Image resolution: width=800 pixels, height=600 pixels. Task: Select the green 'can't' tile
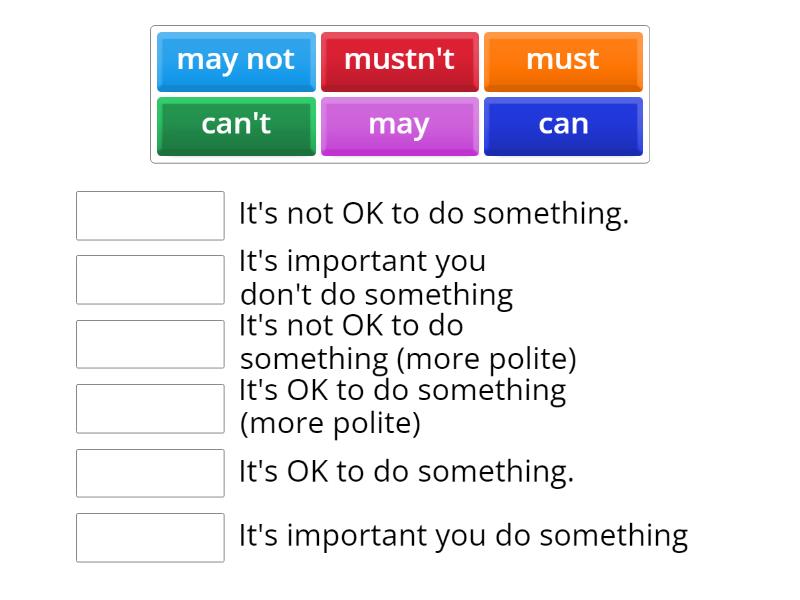[x=236, y=126]
